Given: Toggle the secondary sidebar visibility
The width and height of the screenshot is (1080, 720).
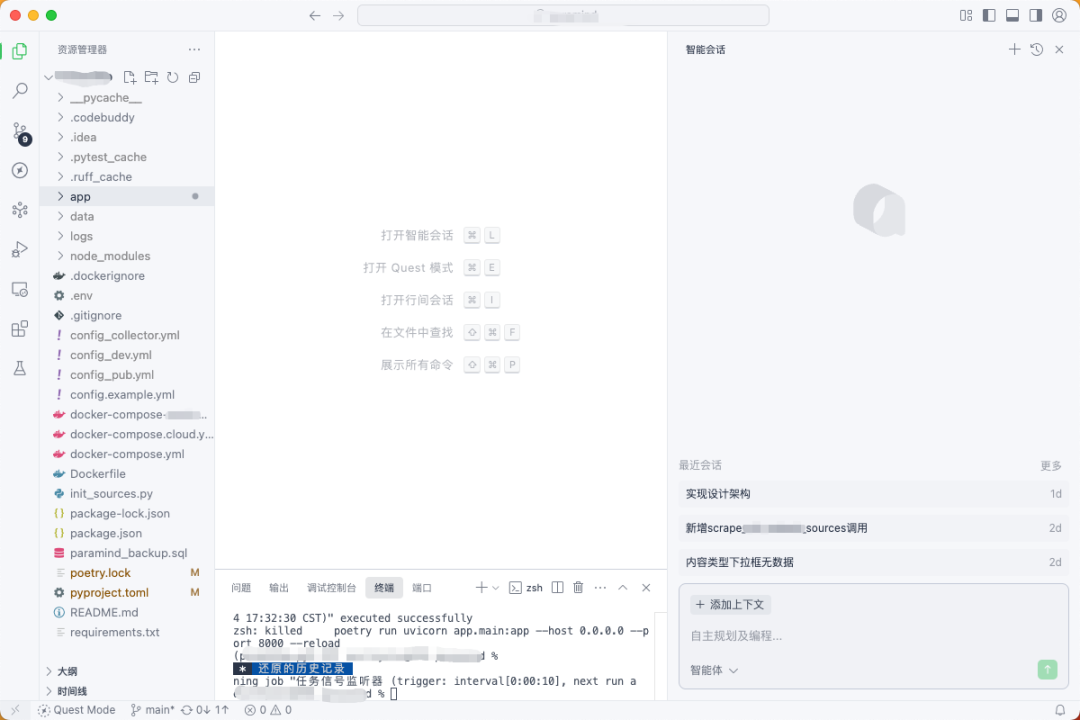Looking at the screenshot, I should pyautogui.click(x=1036, y=15).
